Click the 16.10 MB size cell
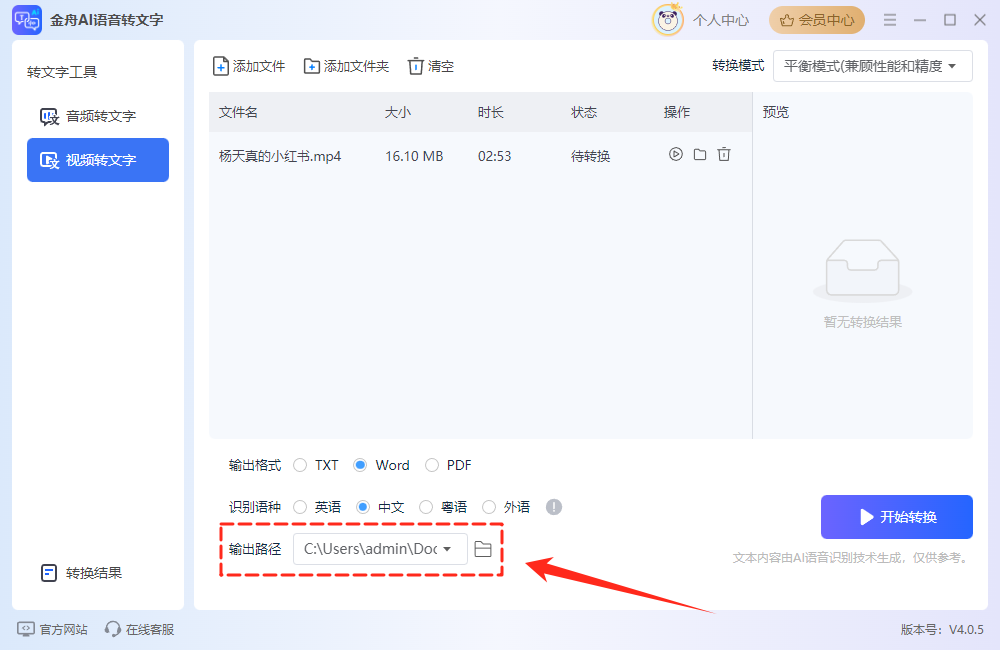This screenshot has width=1000, height=650. [414, 156]
